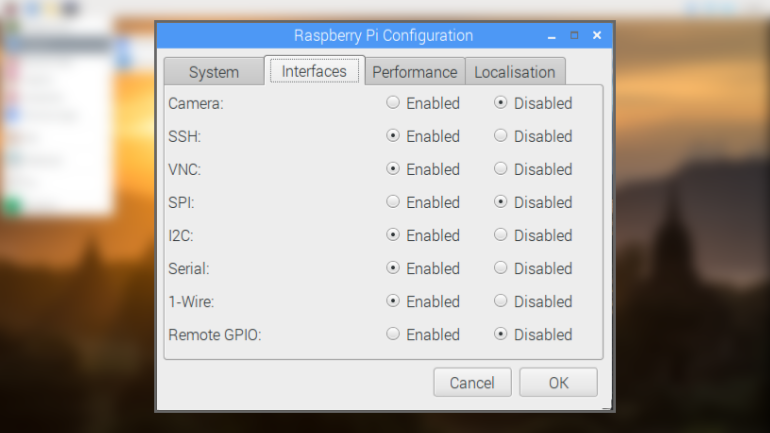Select Enabled for I2C
The image size is (770, 433).
click(x=393, y=235)
